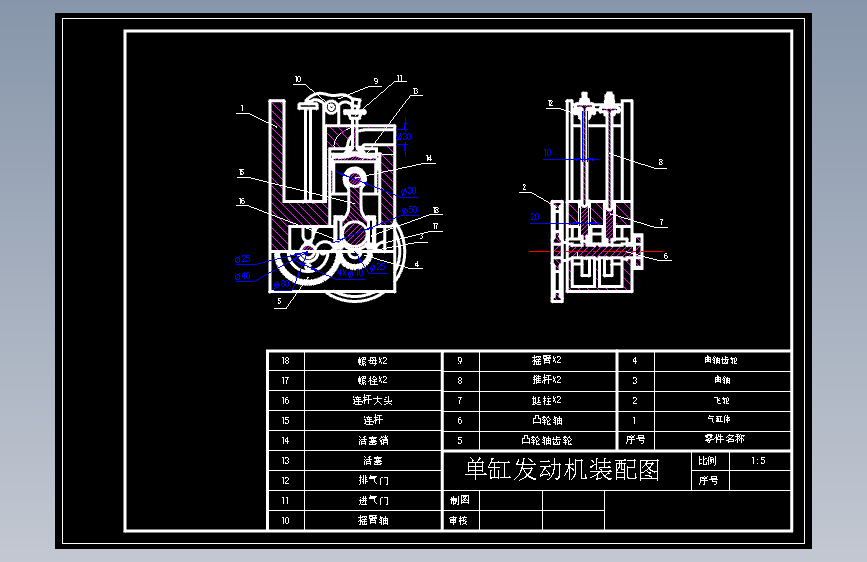Click the parts table cell numbered 17

(285, 381)
